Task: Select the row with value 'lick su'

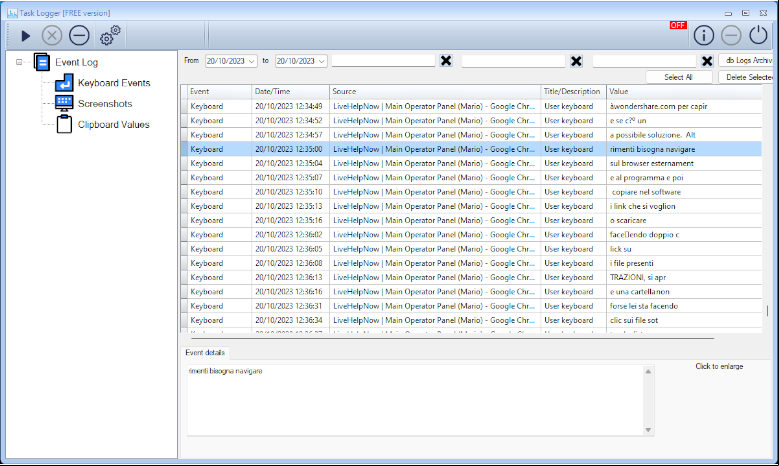Action: coord(471,249)
